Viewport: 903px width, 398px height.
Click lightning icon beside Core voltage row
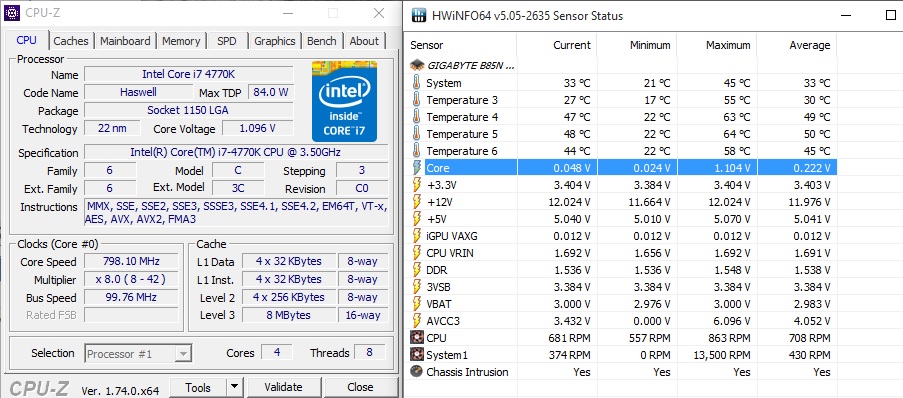[416, 168]
